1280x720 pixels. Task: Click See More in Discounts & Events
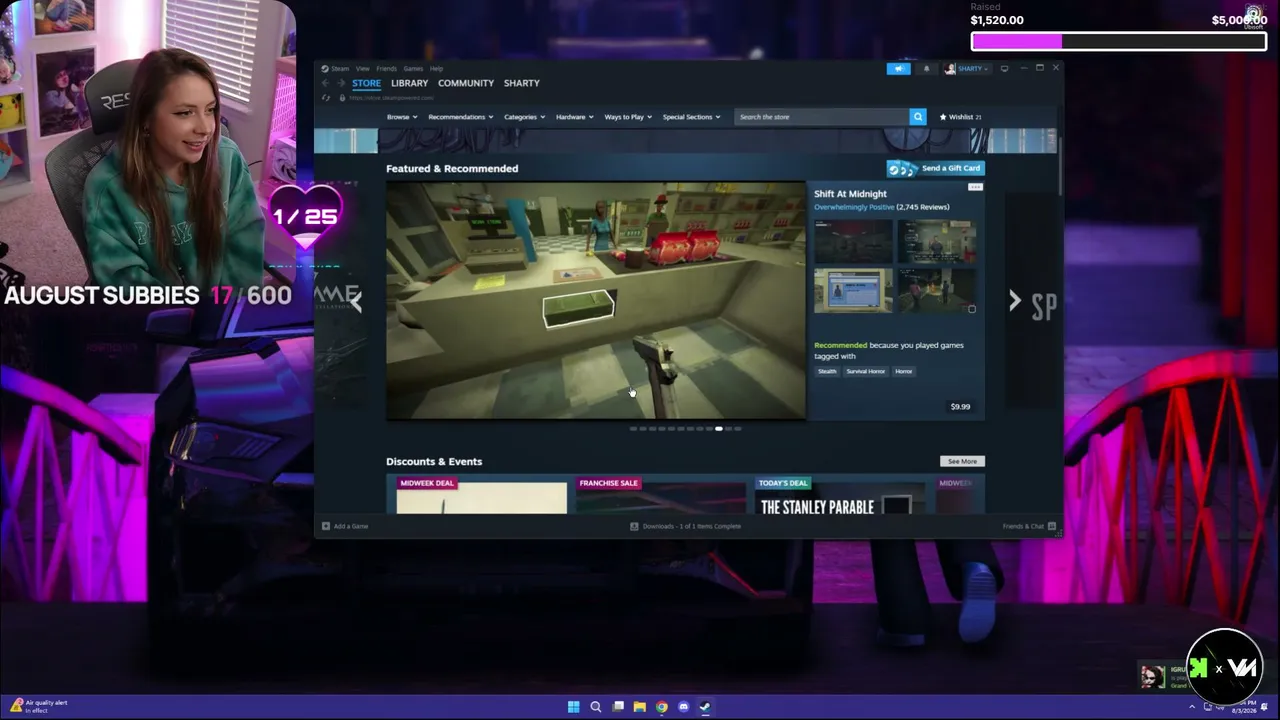962,461
